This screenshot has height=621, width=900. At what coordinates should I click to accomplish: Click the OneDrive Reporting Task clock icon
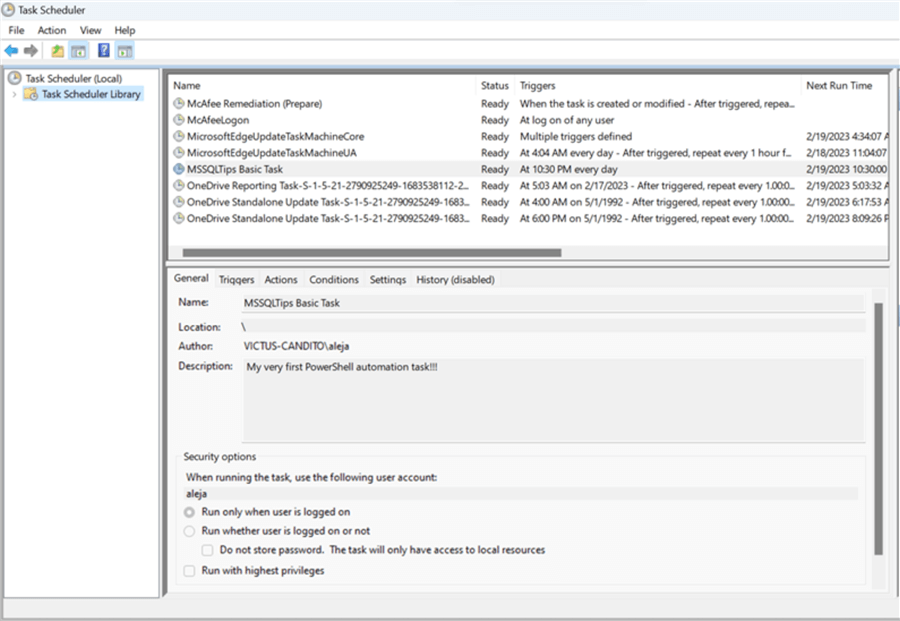[179, 185]
